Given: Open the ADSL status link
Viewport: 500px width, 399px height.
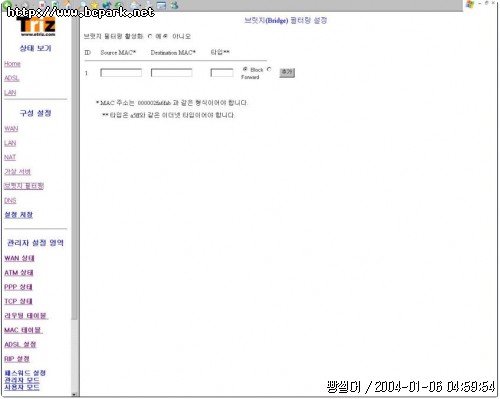Looking at the screenshot, I should click(12, 78).
